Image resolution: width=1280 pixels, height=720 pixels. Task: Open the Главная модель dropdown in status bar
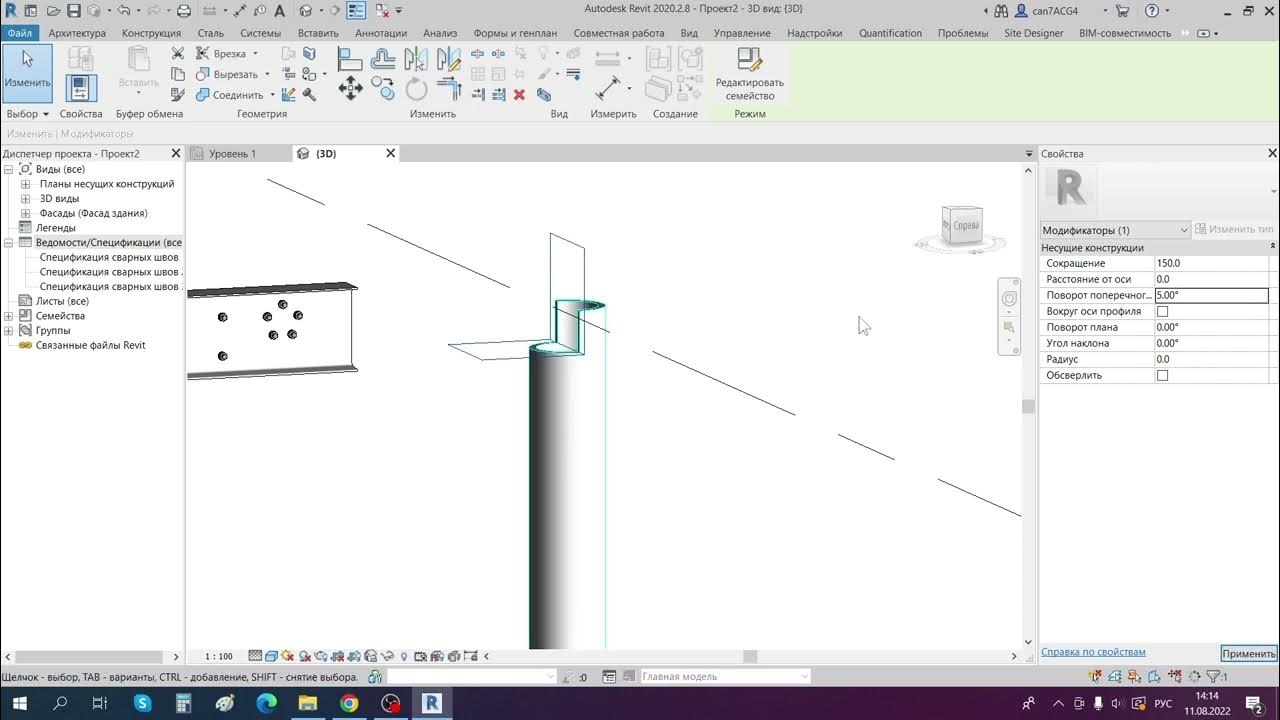(725, 677)
